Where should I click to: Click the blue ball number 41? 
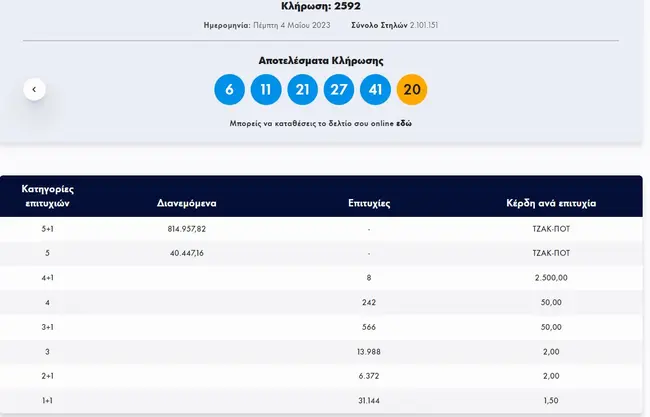click(x=375, y=90)
